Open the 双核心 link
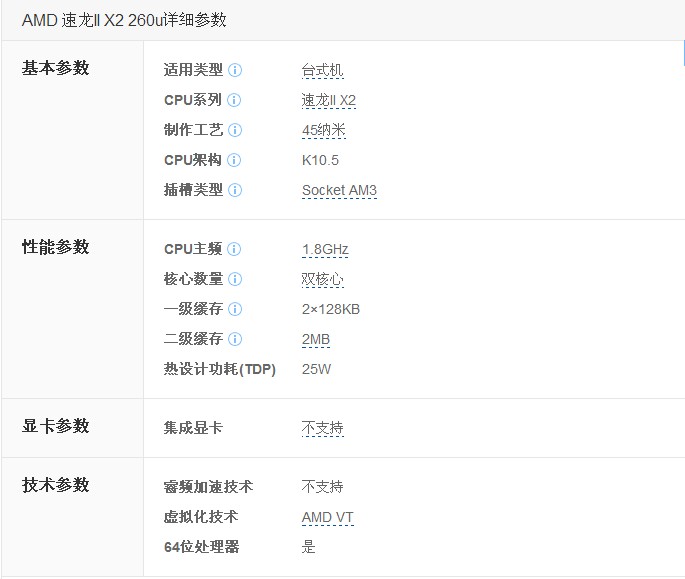This screenshot has height=579, width=685. point(322,280)
